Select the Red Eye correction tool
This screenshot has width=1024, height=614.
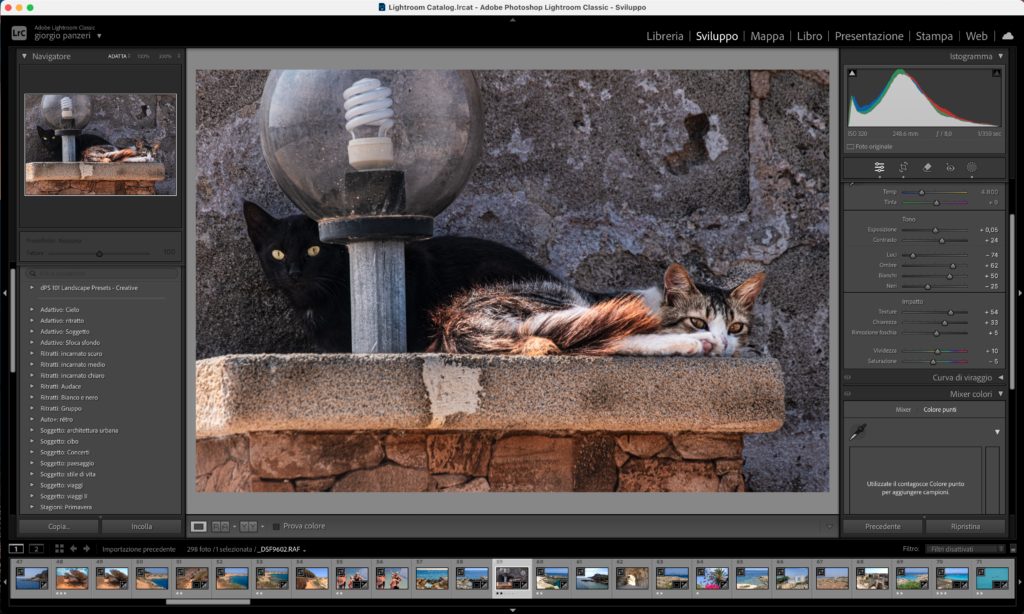(x=948, y=168)
